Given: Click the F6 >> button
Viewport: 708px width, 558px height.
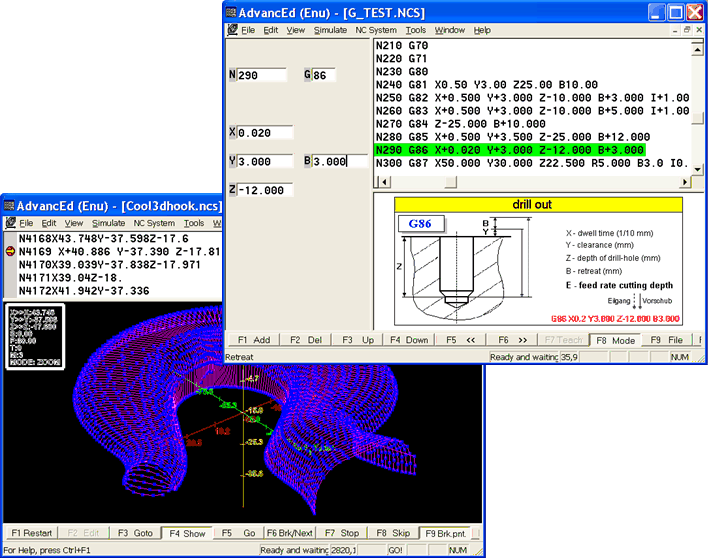Looking at the screenshot, I should 512,340.
